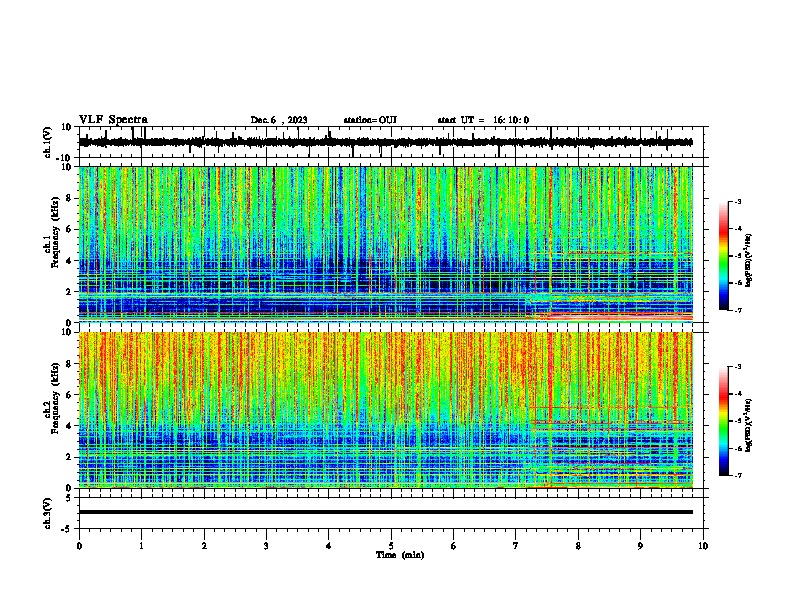Click the "6" kHz tick of ch.2 spectrogram

tap(69, 395)
